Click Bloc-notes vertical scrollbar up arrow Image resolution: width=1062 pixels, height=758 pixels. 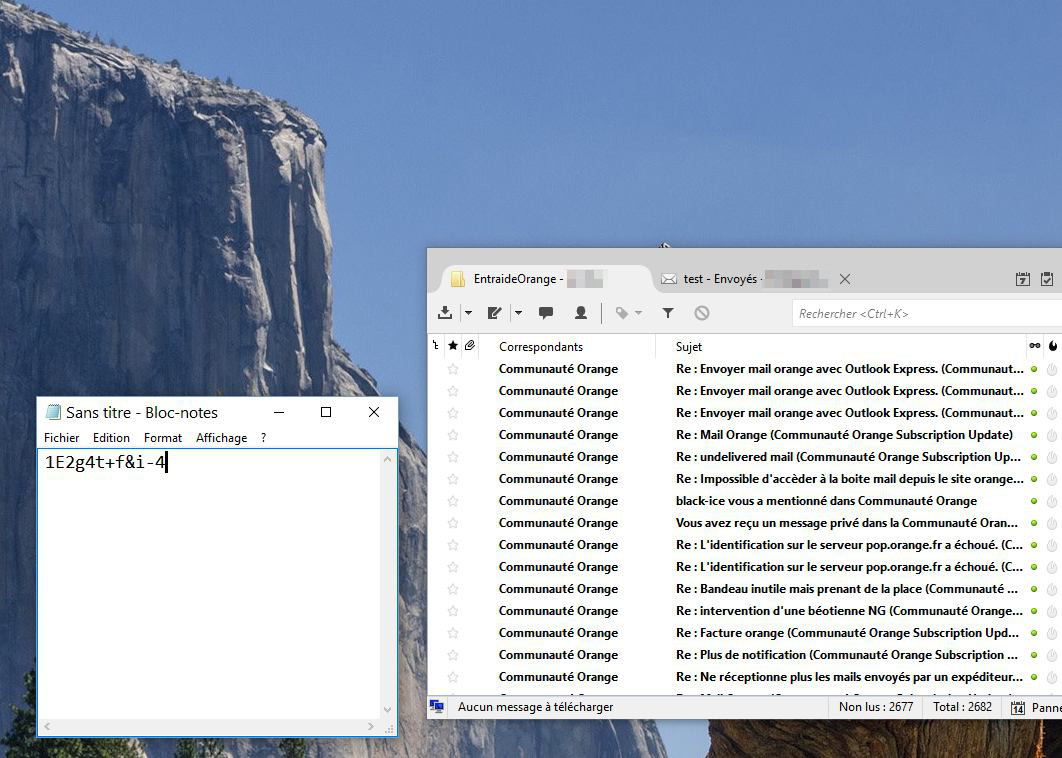(x=387, y=459)
